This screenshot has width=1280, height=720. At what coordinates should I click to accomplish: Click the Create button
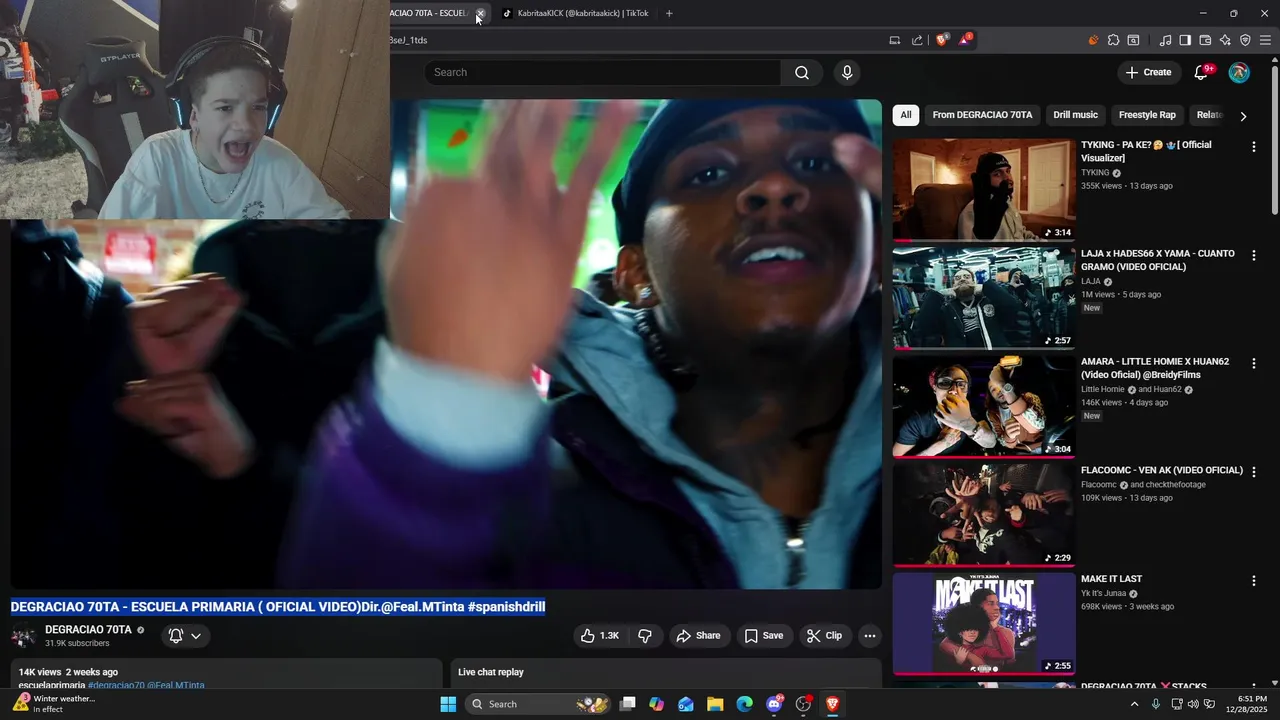click(1148, 72)
